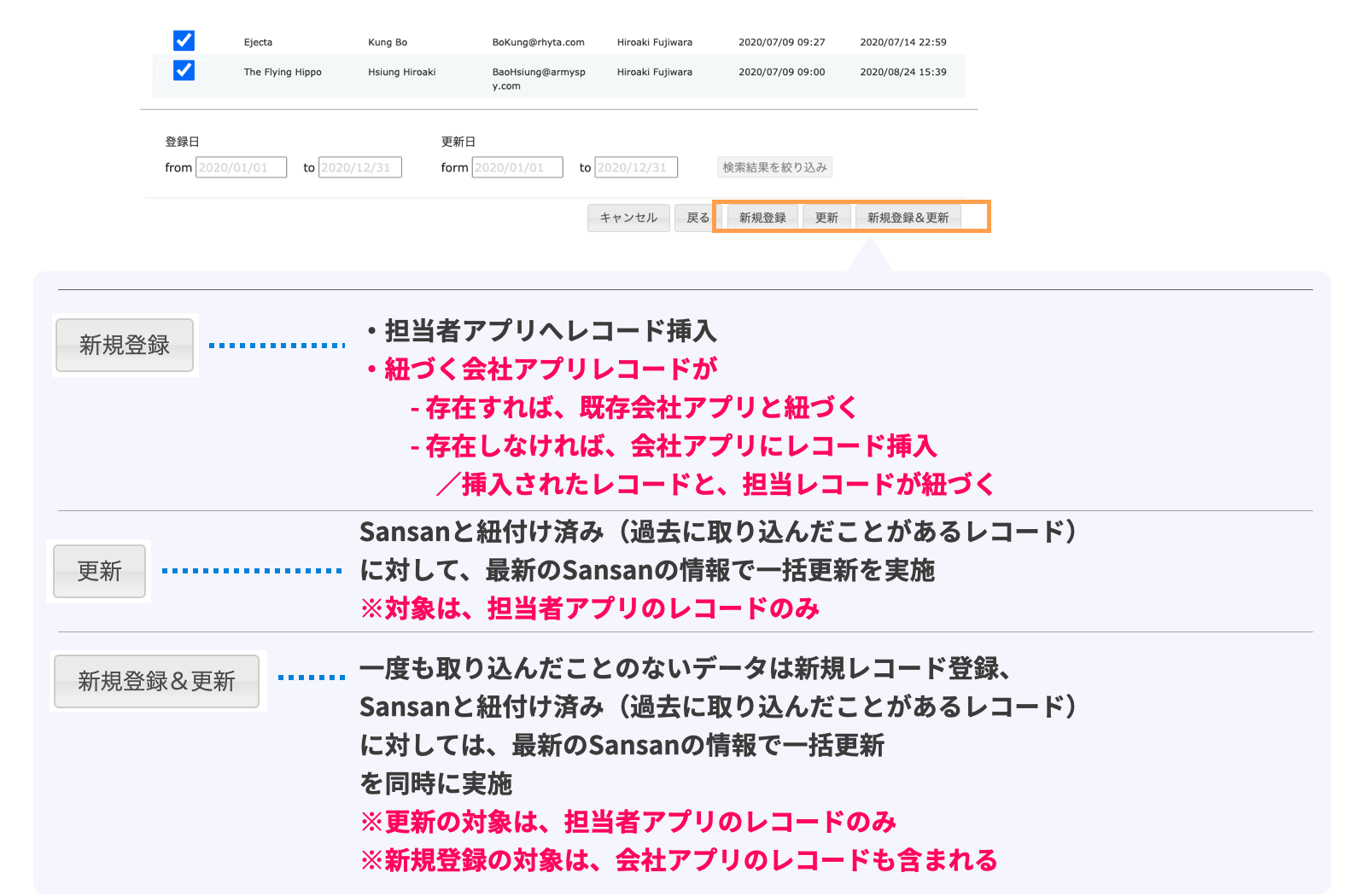
Task: Click the 登録日 to date field
Action: click(x=359, y=167)
